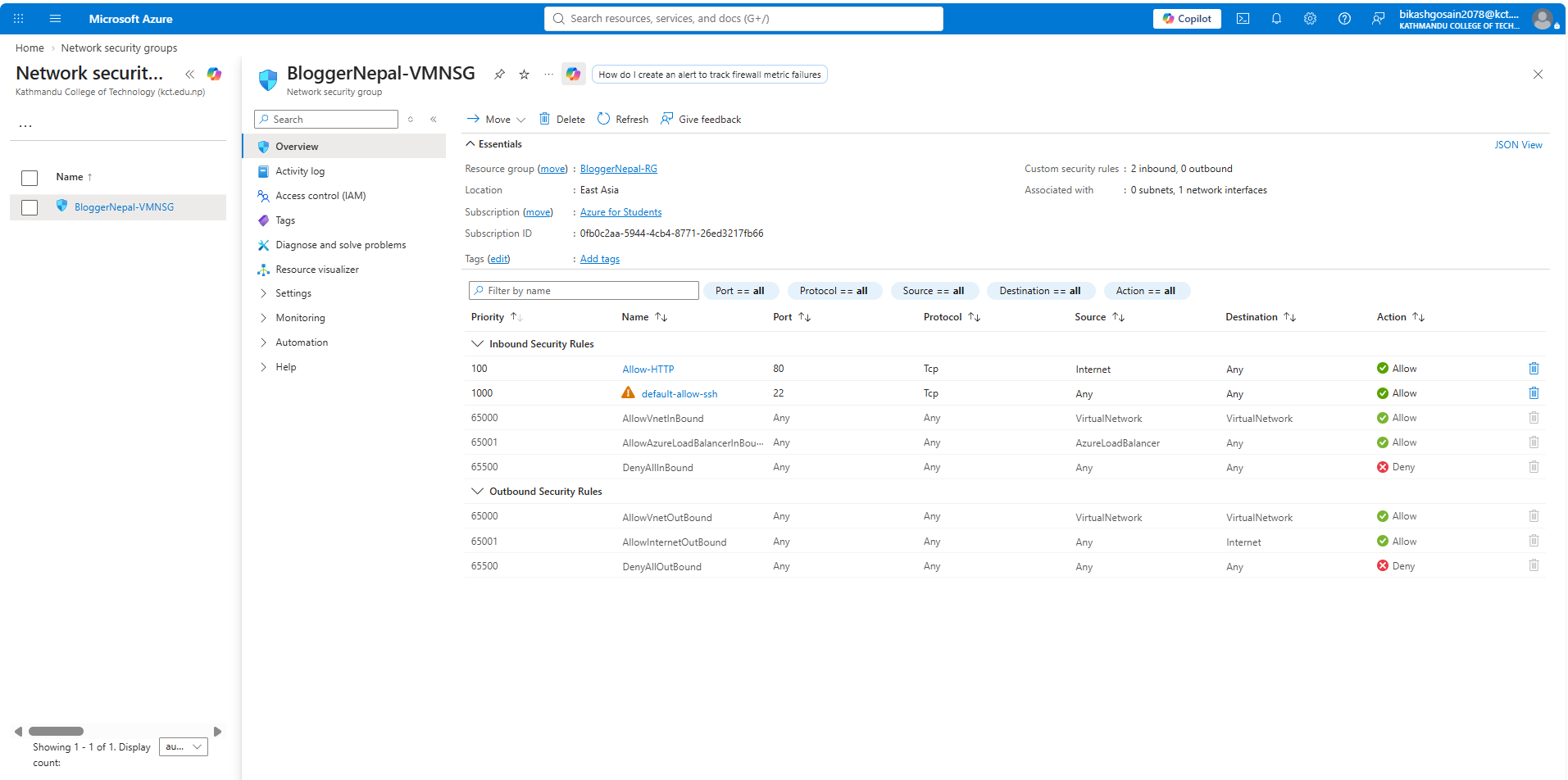
Task: Click the warning icon on default-allow-ssh
Action: pyautogui.click(x=629, y=392)
